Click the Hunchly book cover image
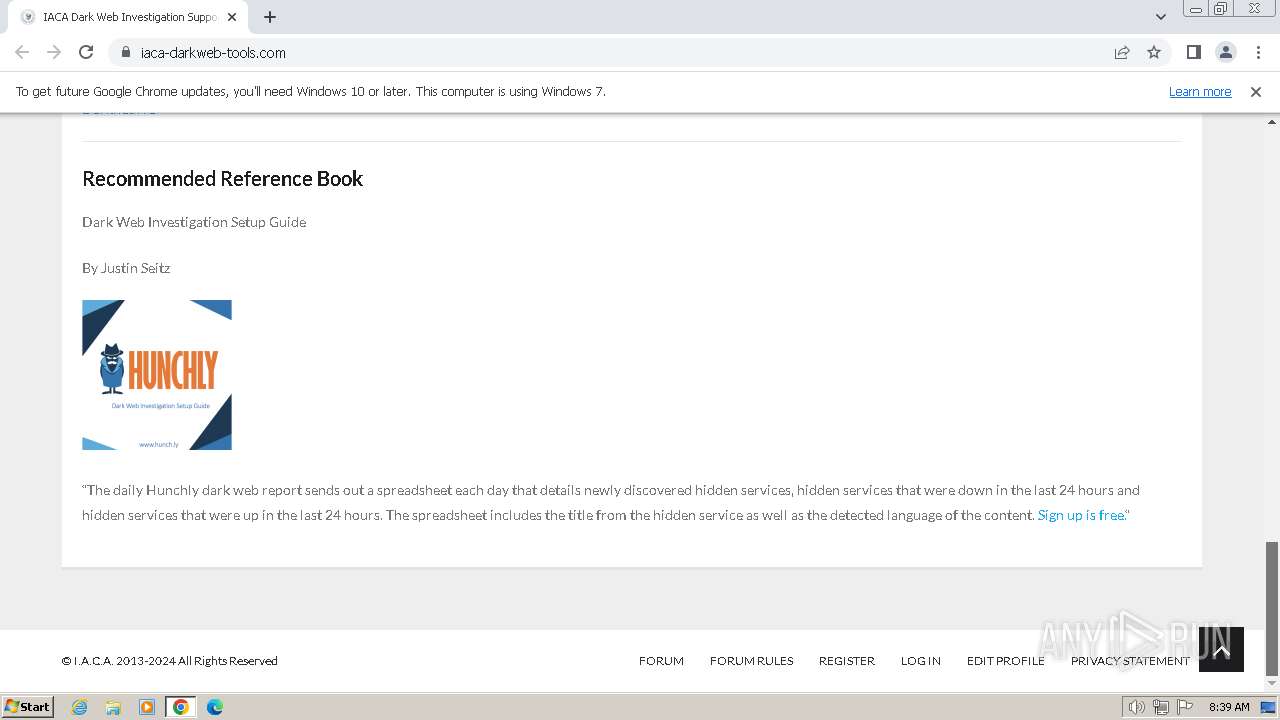Screen dimensions: 1280x720 tap(157, 375)
